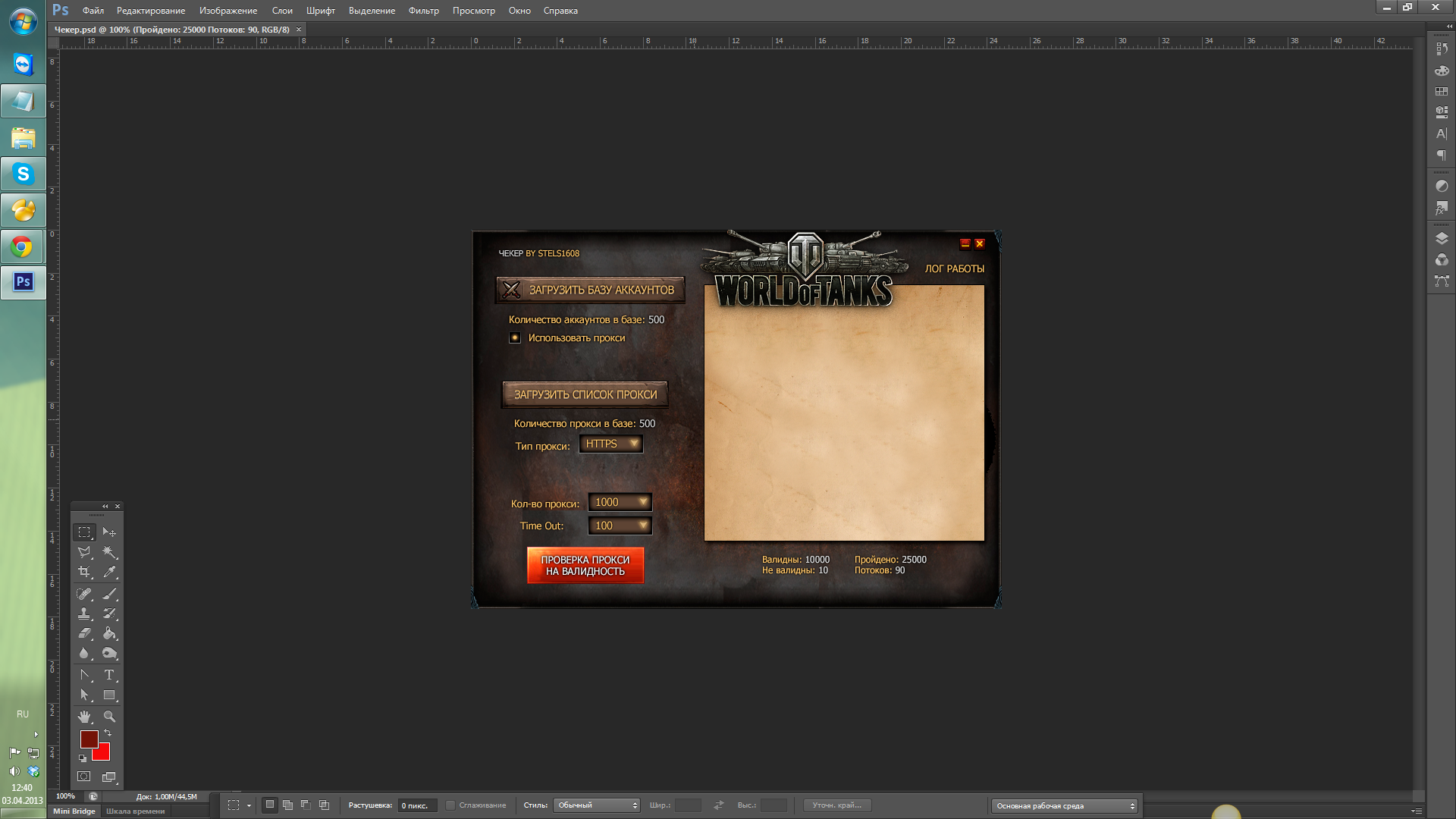Collapse the tools panel with double arrows
This screenshot has height=819, width=1456.
tap(105, 506)
